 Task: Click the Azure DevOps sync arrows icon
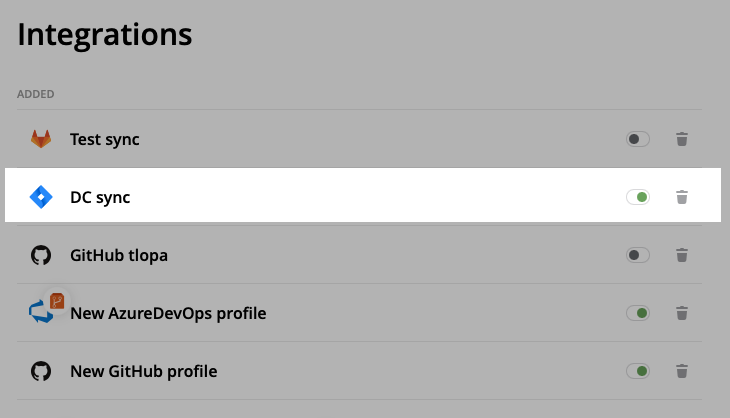tap(40, 313)
